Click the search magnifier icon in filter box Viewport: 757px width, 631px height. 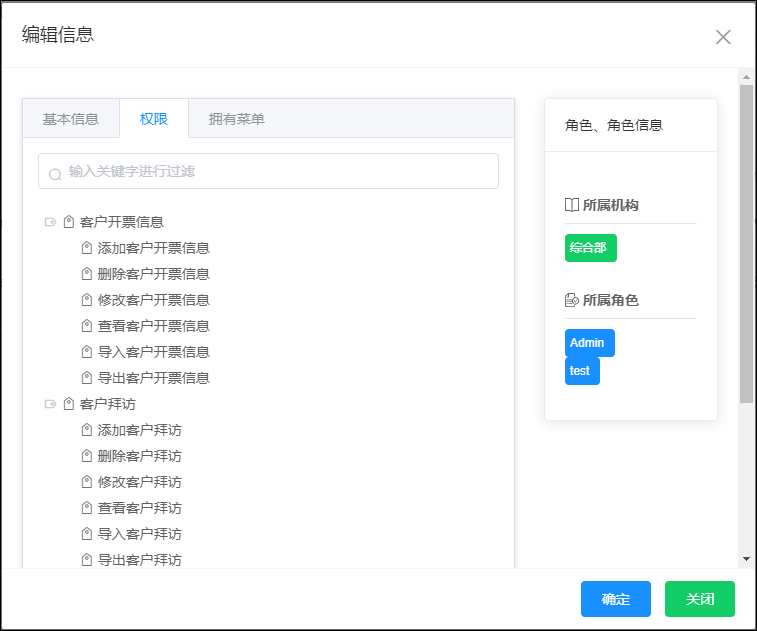click(55, 174)
